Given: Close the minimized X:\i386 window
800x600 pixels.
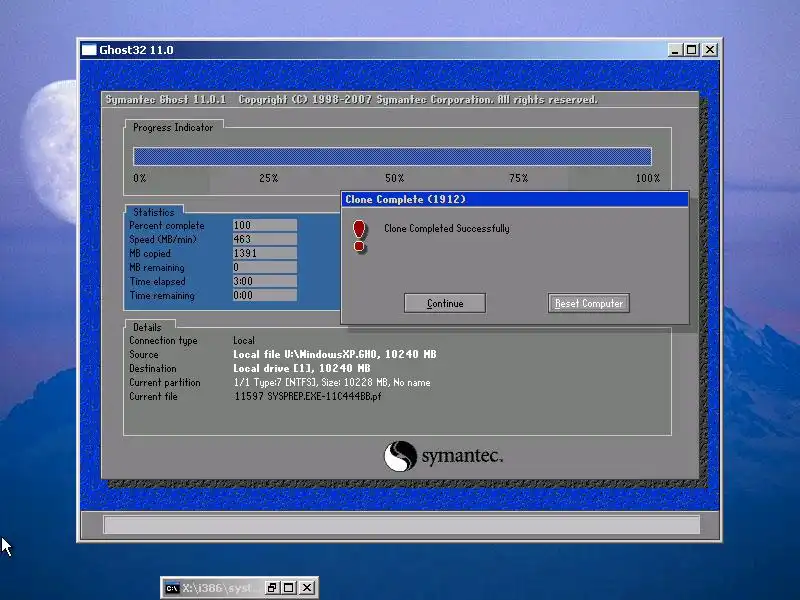Looking at the screenshot, I should pyautogui.click(x=307, y=588).
